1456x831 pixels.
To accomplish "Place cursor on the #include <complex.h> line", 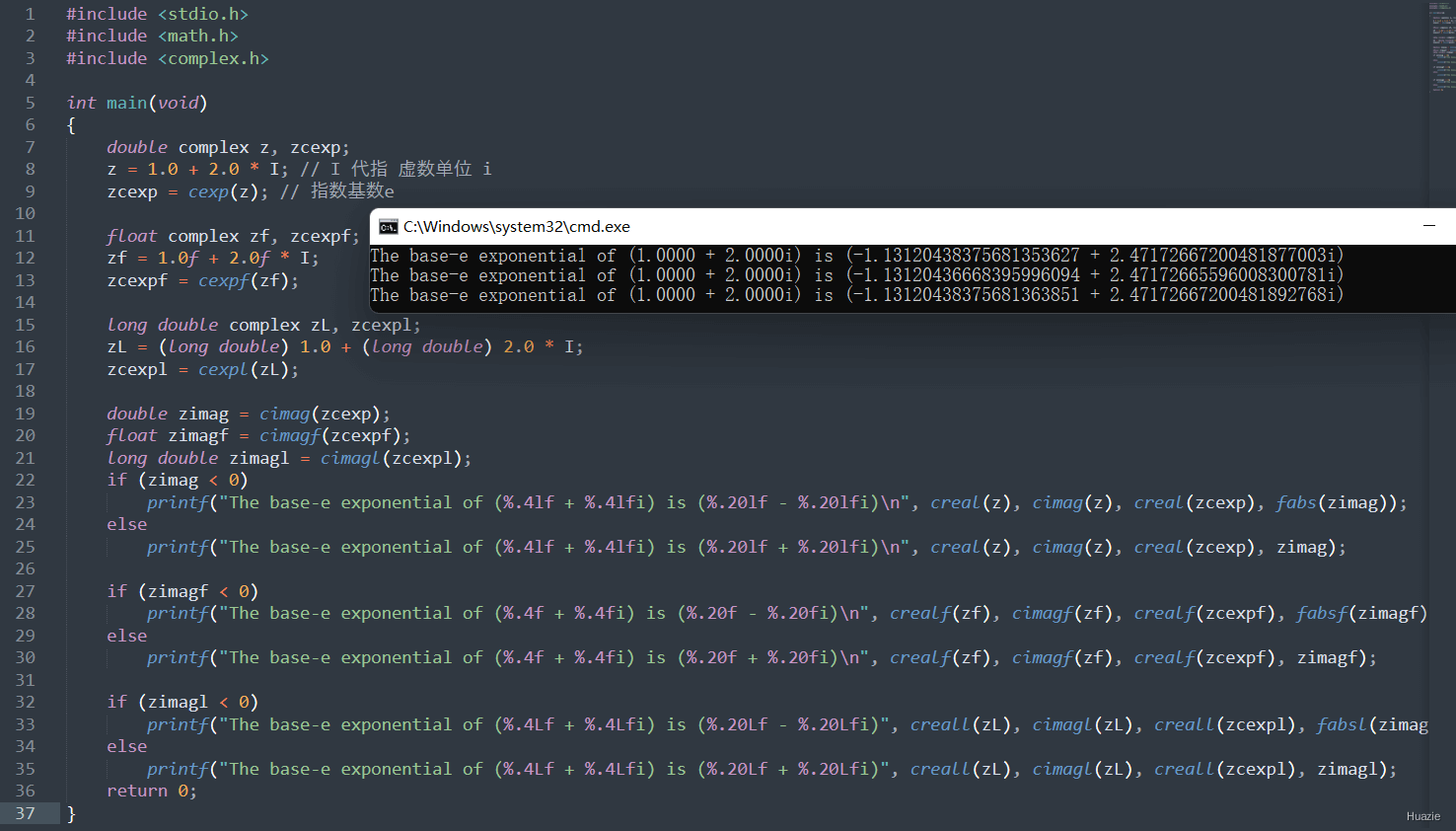I will pos(168,58).
